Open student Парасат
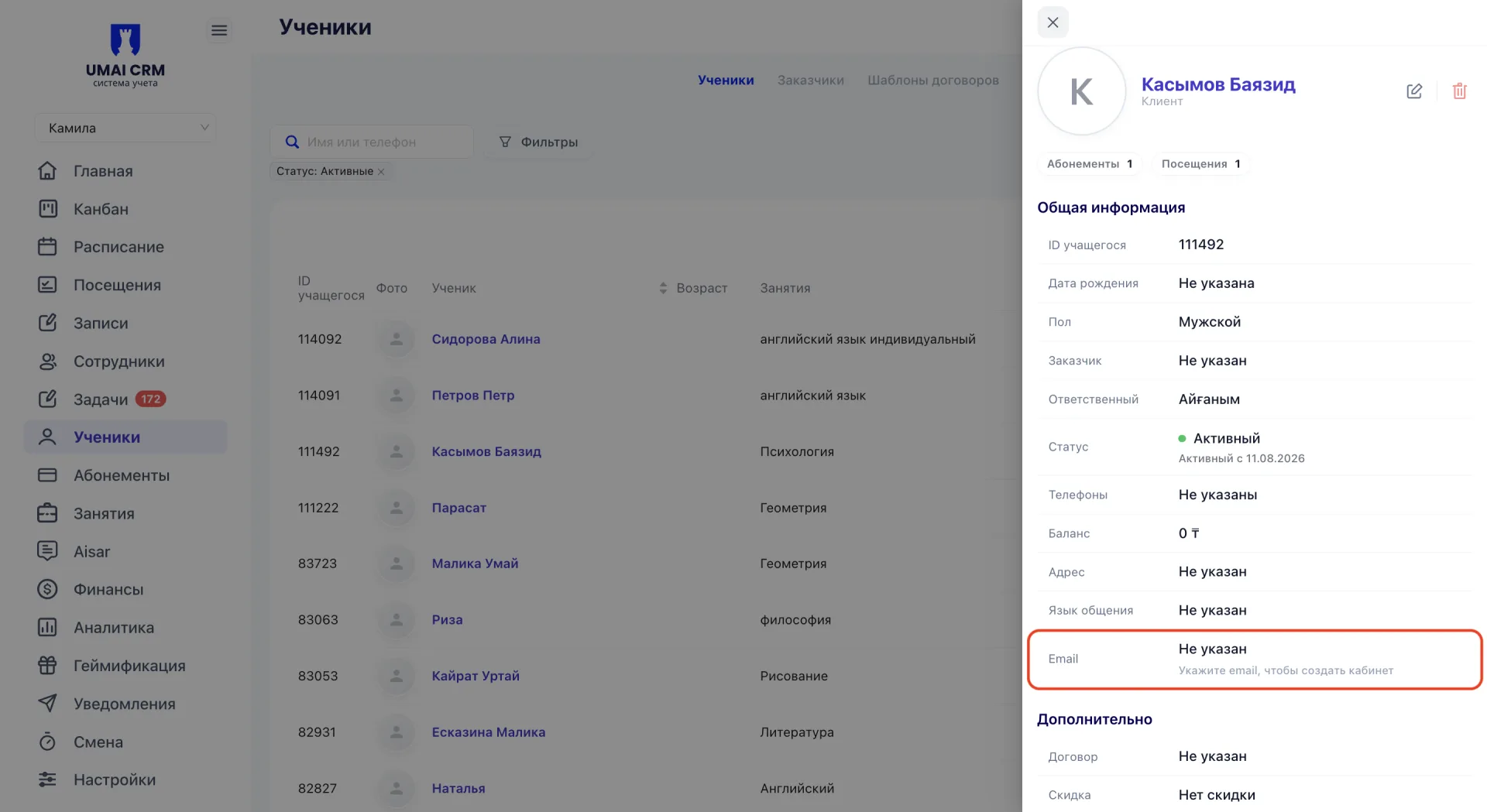The image size is (1487, 812). 458,508
